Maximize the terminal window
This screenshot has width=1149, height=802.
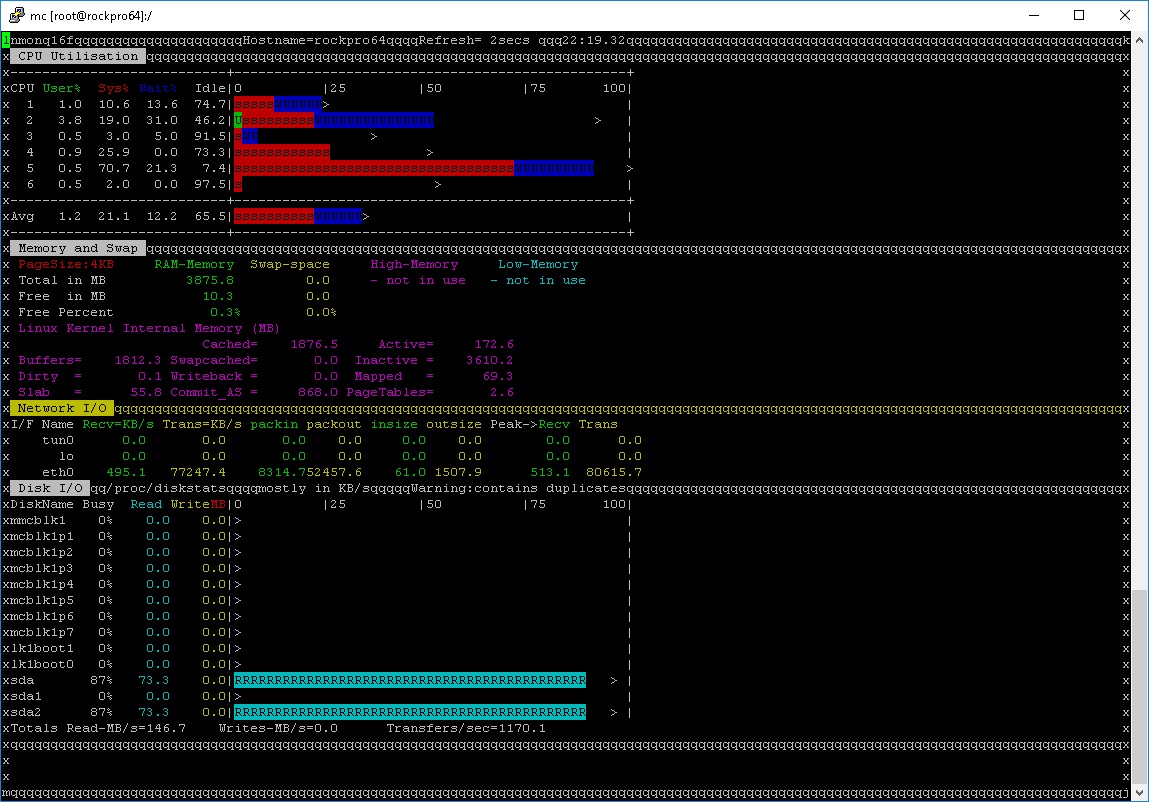coord(1079,15)
